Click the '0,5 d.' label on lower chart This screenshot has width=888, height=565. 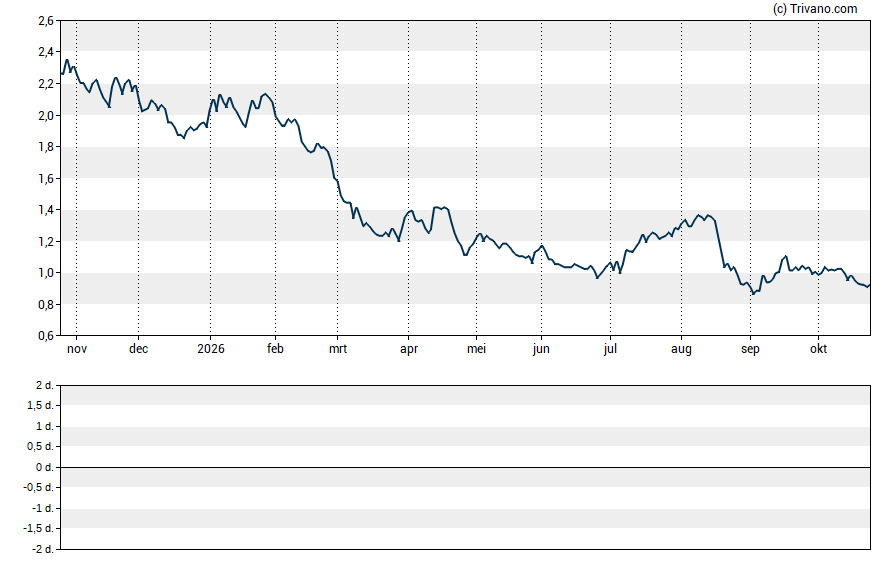[40, 447]
